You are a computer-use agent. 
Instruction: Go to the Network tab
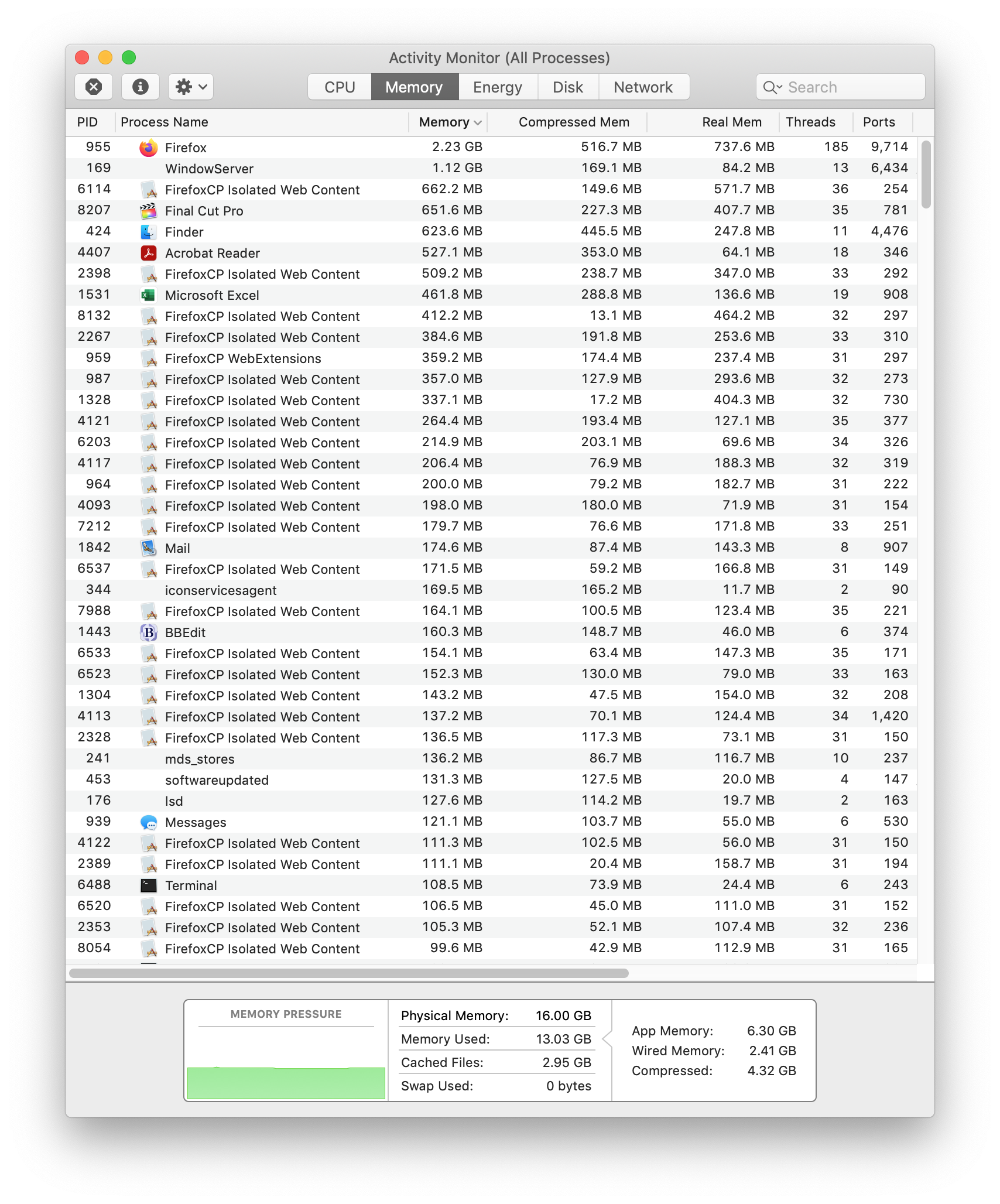pyautogui.click(x=643, y=87)
